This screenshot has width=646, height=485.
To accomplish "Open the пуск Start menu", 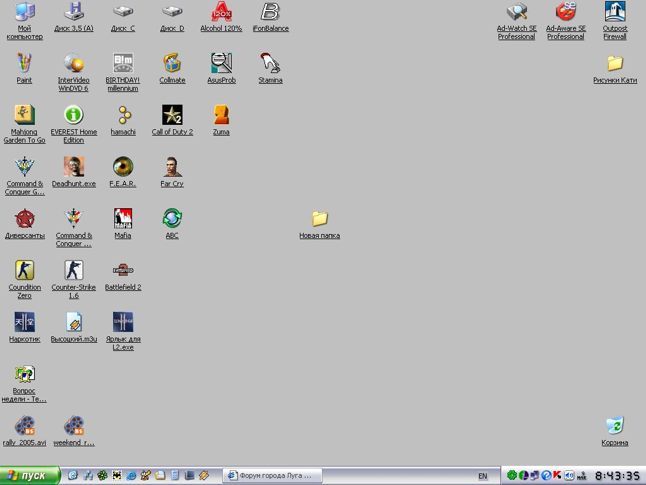I will click(x=31, y=476).
